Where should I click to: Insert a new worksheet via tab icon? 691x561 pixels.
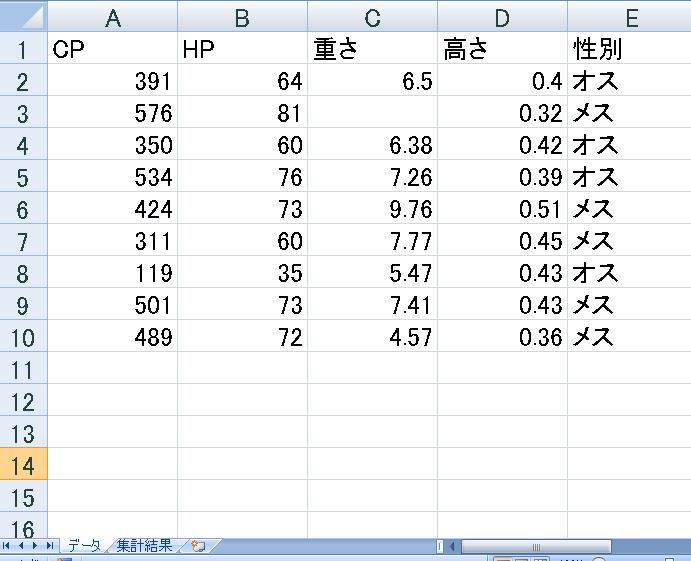point(197,546)
